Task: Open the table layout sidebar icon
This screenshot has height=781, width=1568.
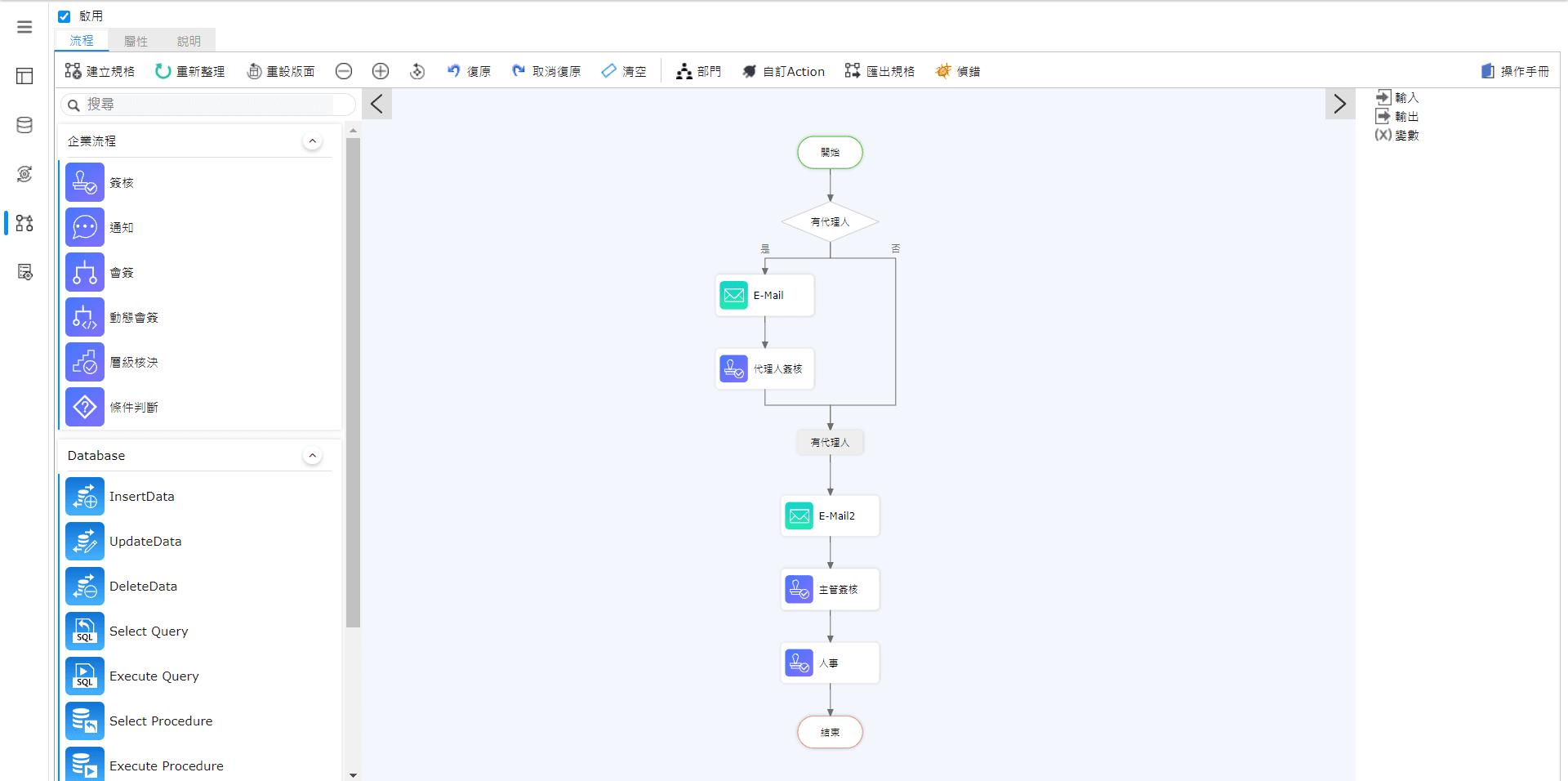Action: tap(24, 76)
